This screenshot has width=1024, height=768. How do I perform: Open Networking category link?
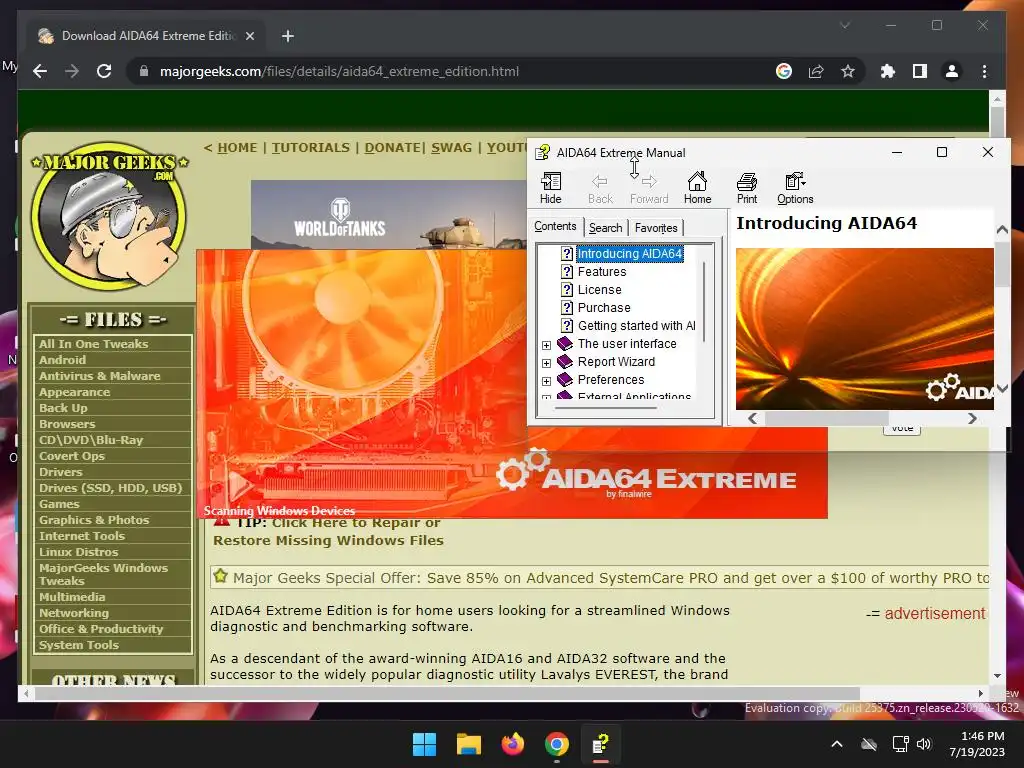pyautogui.click(x=74, y=613)
